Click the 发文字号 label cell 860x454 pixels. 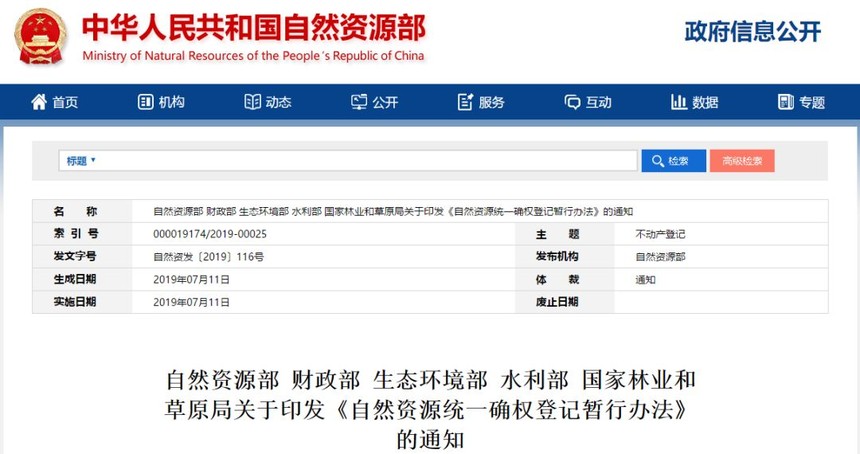click(82, 256)
